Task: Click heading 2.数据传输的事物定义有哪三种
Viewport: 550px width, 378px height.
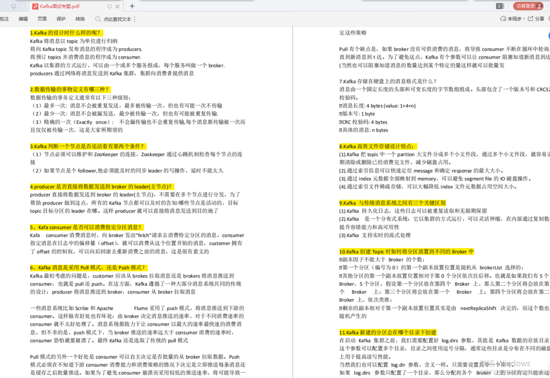Action: [70, 89]
